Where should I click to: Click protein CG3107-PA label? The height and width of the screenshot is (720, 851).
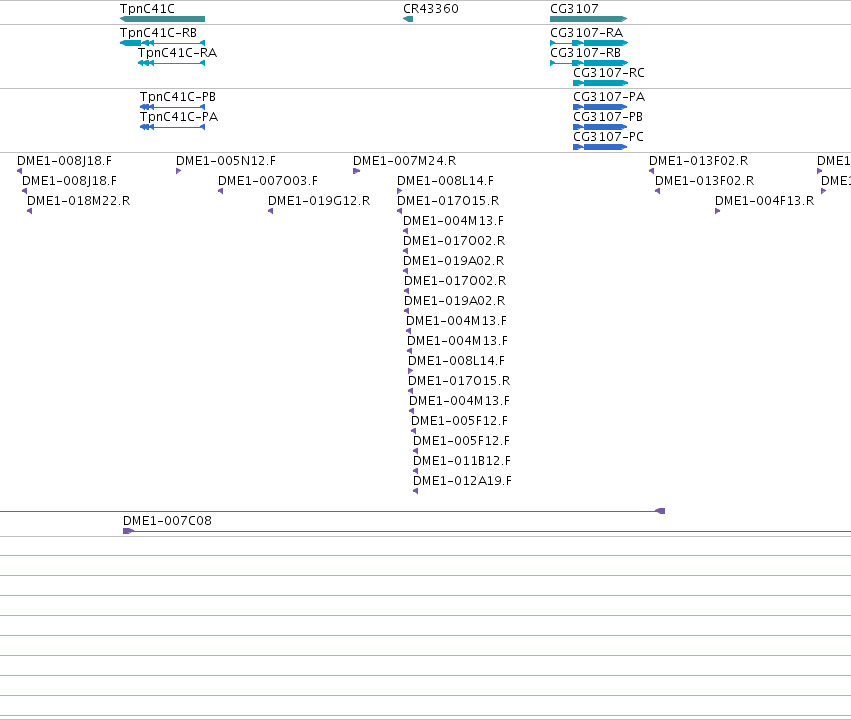coord(609,97)
